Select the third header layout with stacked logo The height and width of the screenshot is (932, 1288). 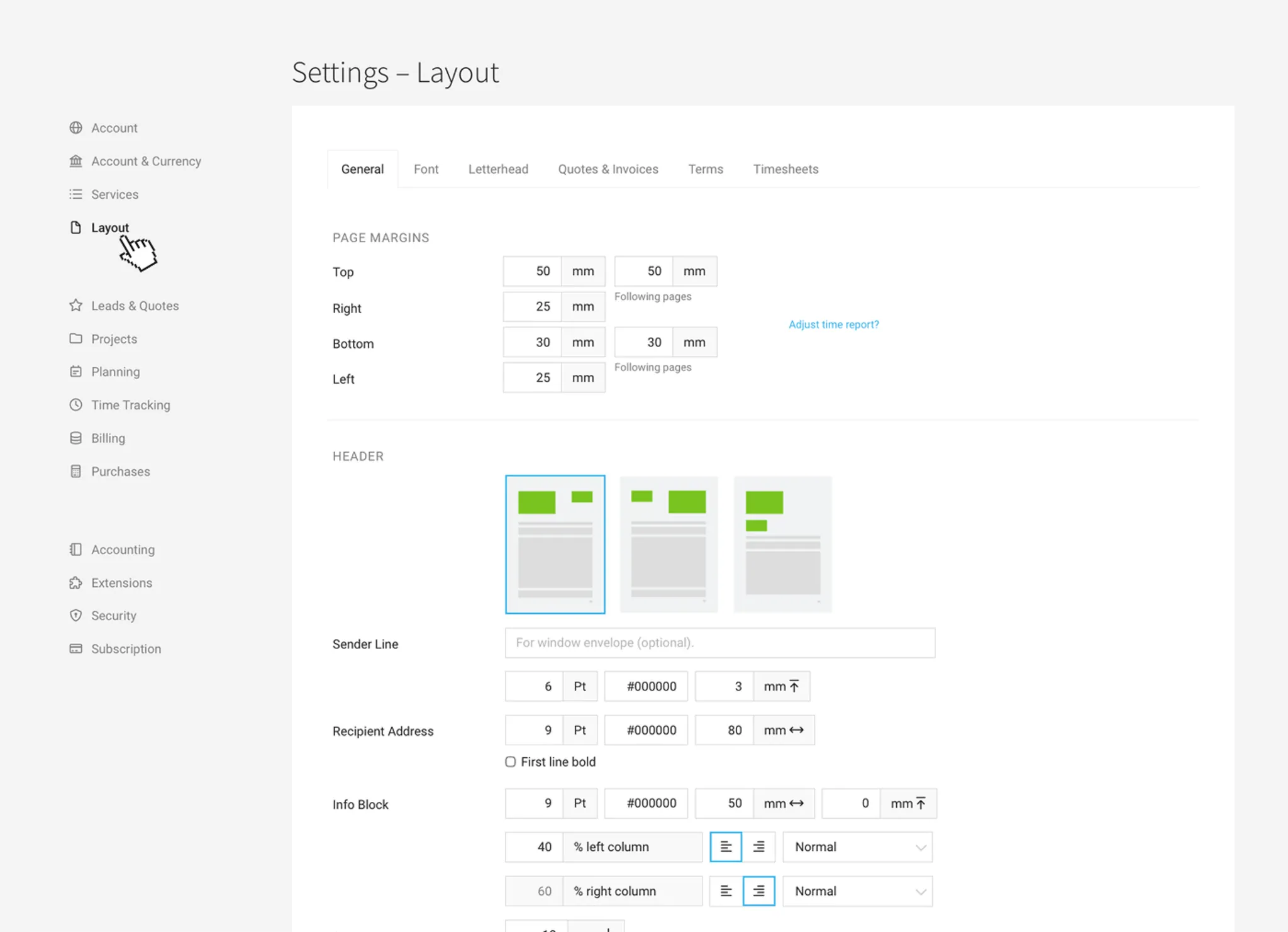click(x=783, y=545)
